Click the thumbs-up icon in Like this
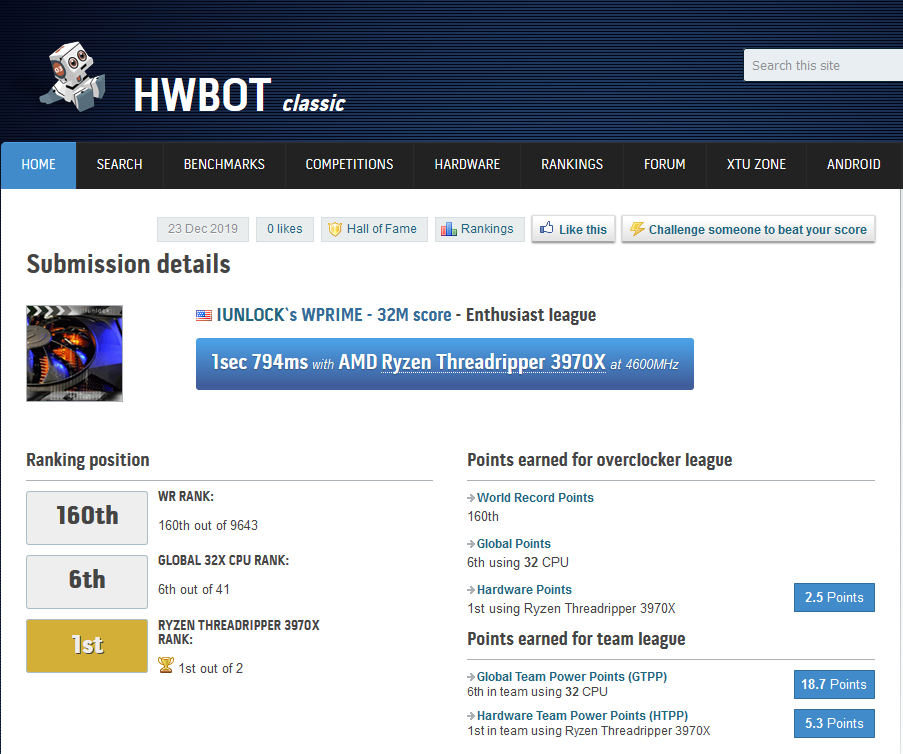The image size is (903, 754). point(547,228)
